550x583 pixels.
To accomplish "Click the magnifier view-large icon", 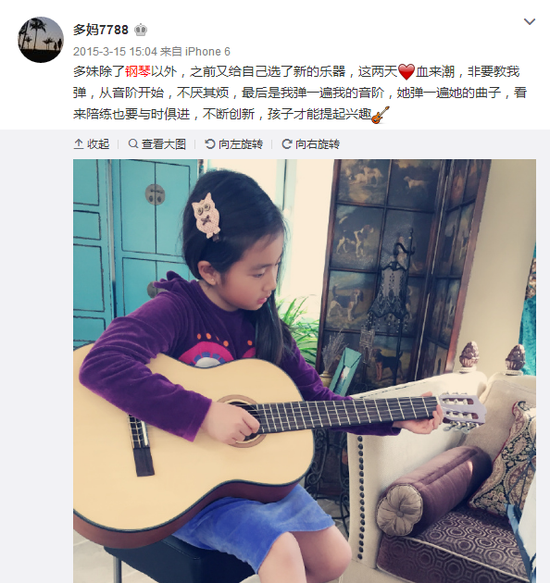I will (133, 144).
